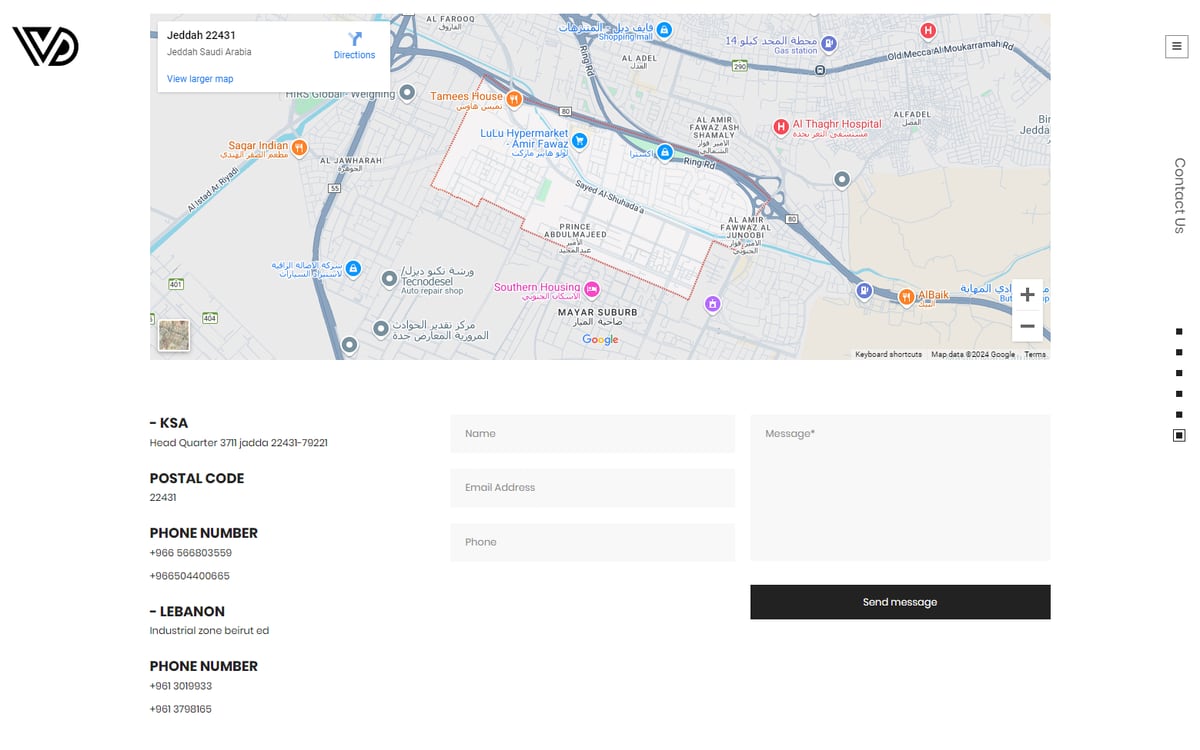
Task: Focus the Email Address field
Action: point(592,488)
